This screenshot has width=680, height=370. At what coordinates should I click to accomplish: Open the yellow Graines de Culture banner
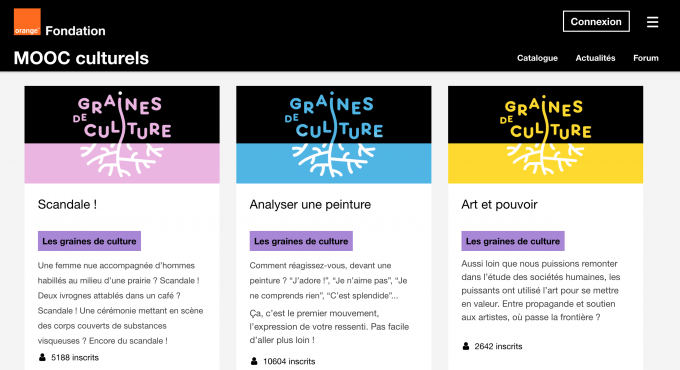(x=546, y=134)
